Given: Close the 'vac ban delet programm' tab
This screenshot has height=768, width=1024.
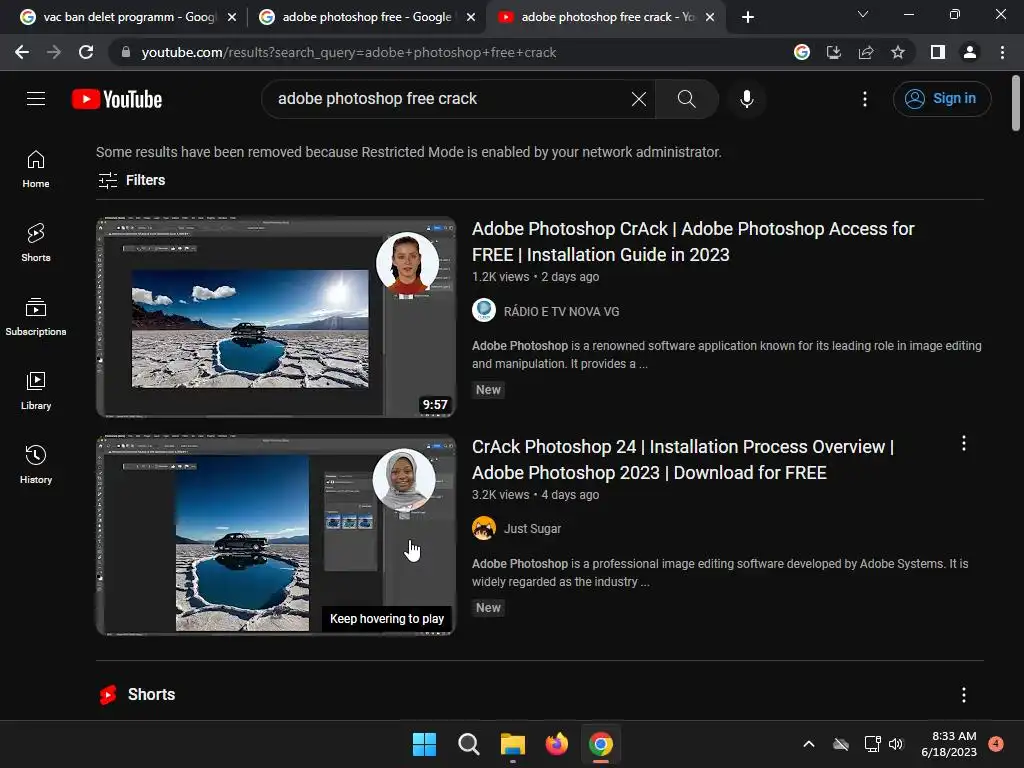Looking at the screenshot, I should pyautogui.click(x=232, y=17).
